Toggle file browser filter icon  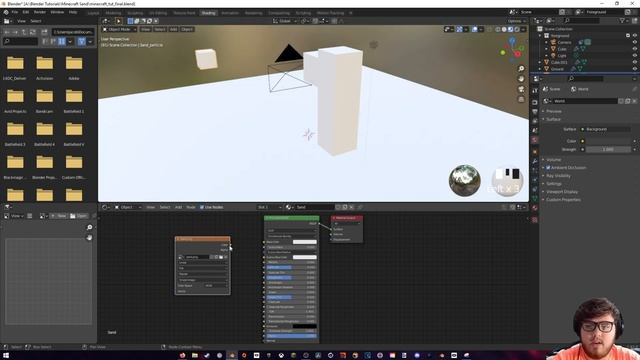tap(82, 41)
